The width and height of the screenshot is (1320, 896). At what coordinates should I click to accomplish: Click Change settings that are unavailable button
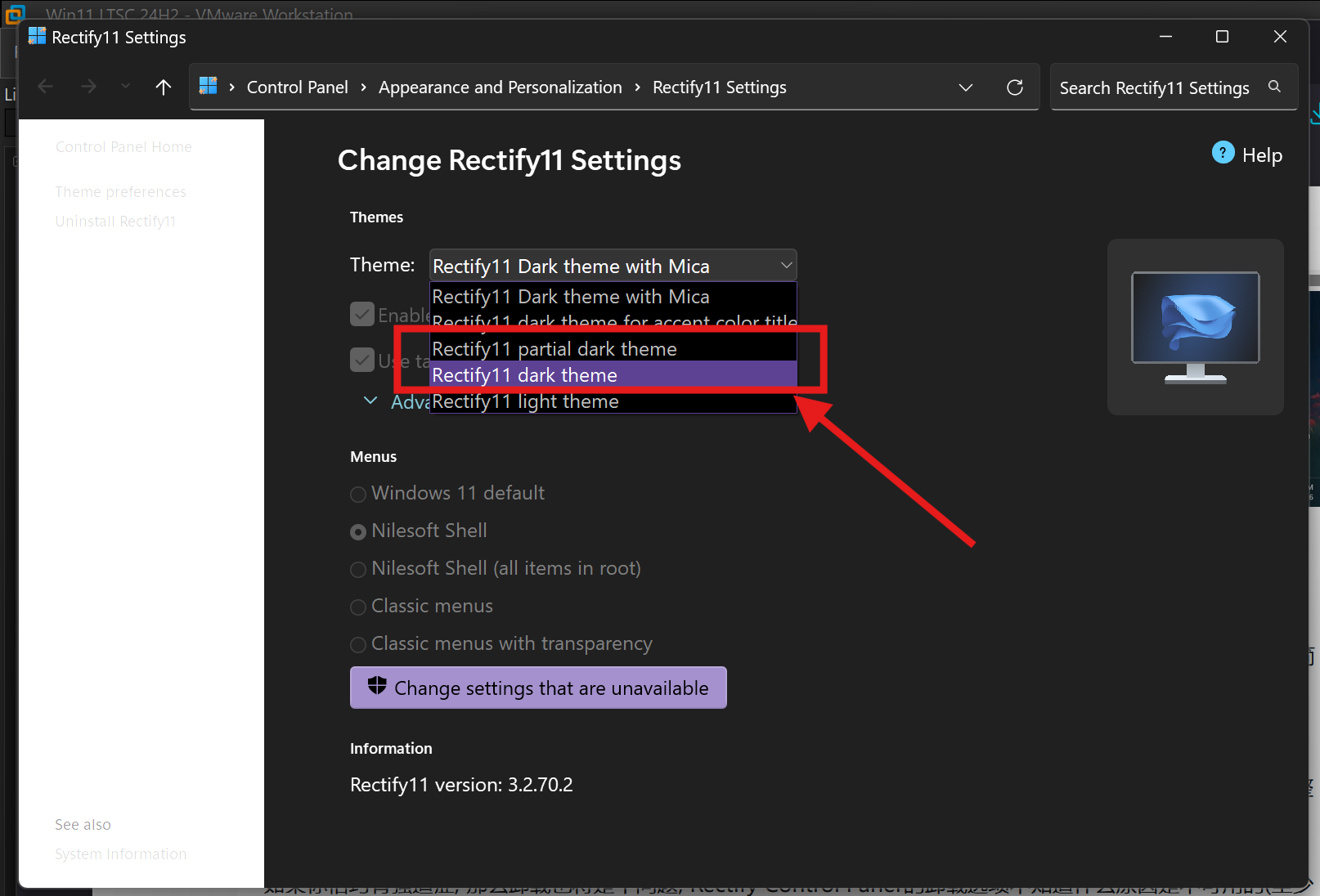pyautogui.click(x=538, y=688)
